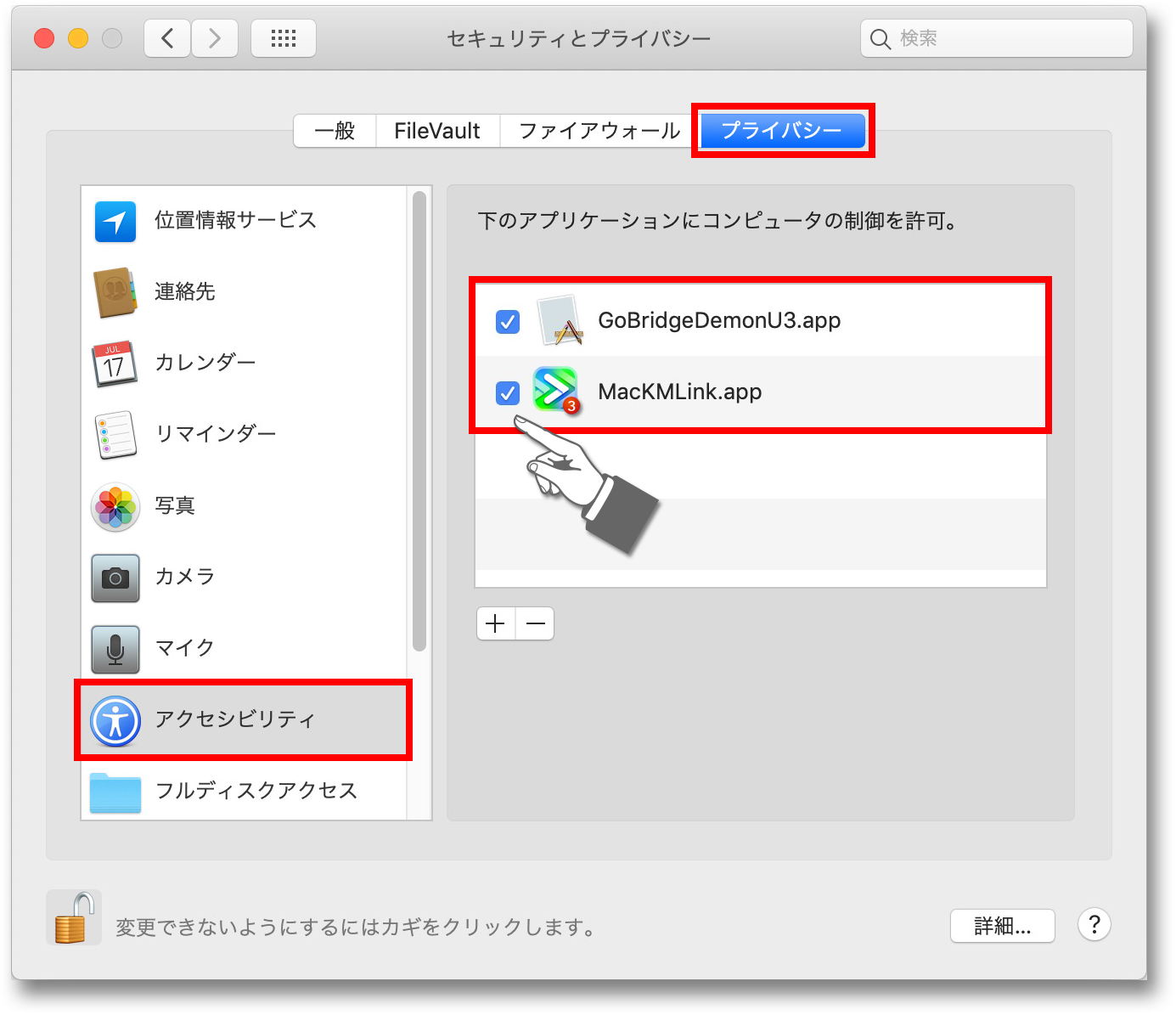
Task: Close the window with red button
Action: [x=44, y=38]
